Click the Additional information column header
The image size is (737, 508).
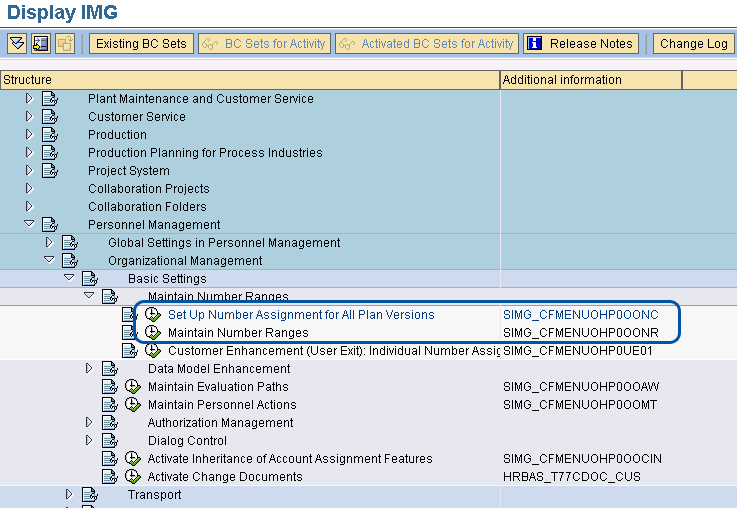(590, 80)
